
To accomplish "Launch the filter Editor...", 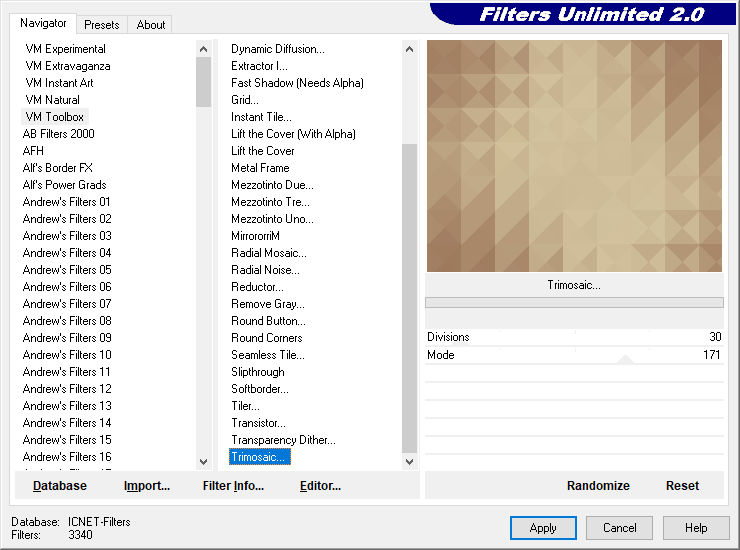I will [320, 486].
